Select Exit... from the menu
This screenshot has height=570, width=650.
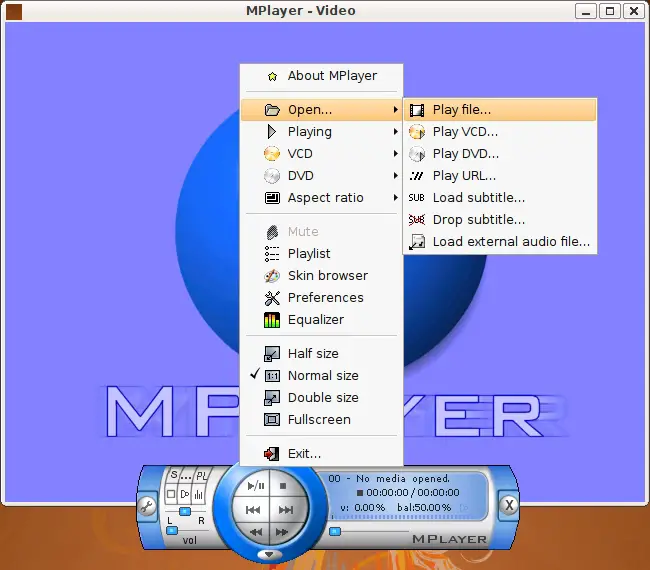[321, 454]
